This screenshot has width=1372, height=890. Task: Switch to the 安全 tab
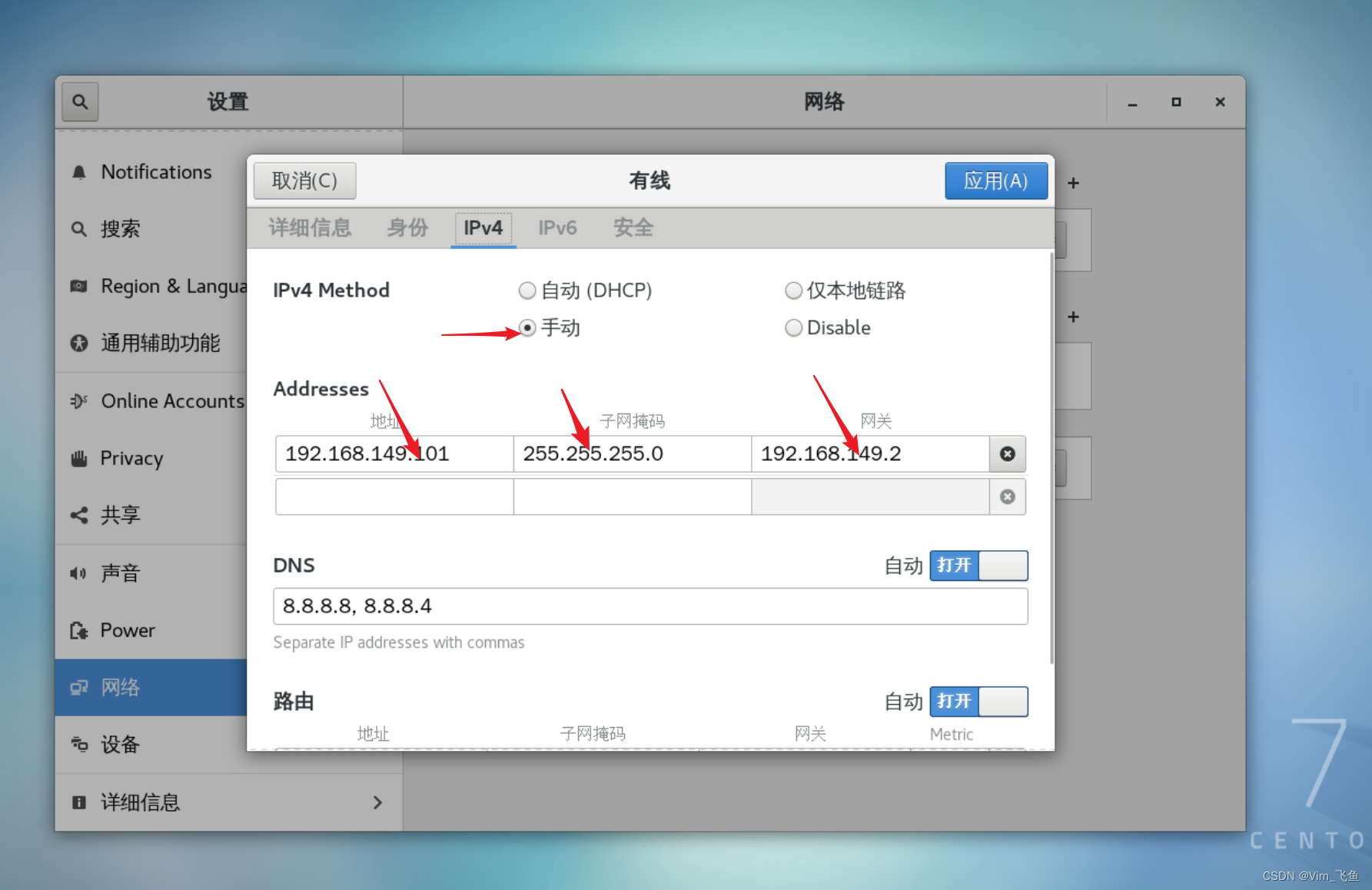pos(633,227)
